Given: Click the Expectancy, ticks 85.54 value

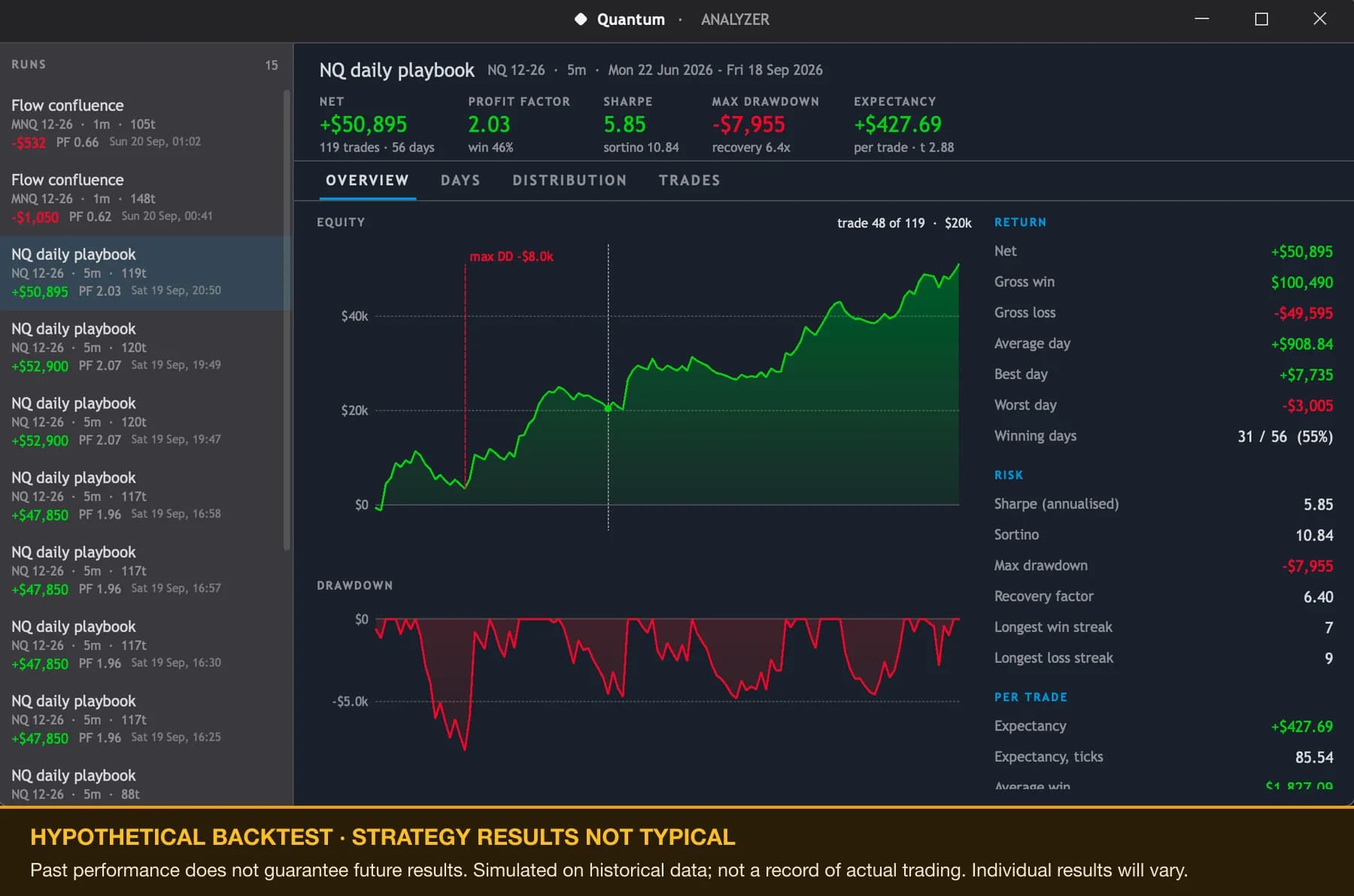Looking at the screenshot, I should (1313, 758).
